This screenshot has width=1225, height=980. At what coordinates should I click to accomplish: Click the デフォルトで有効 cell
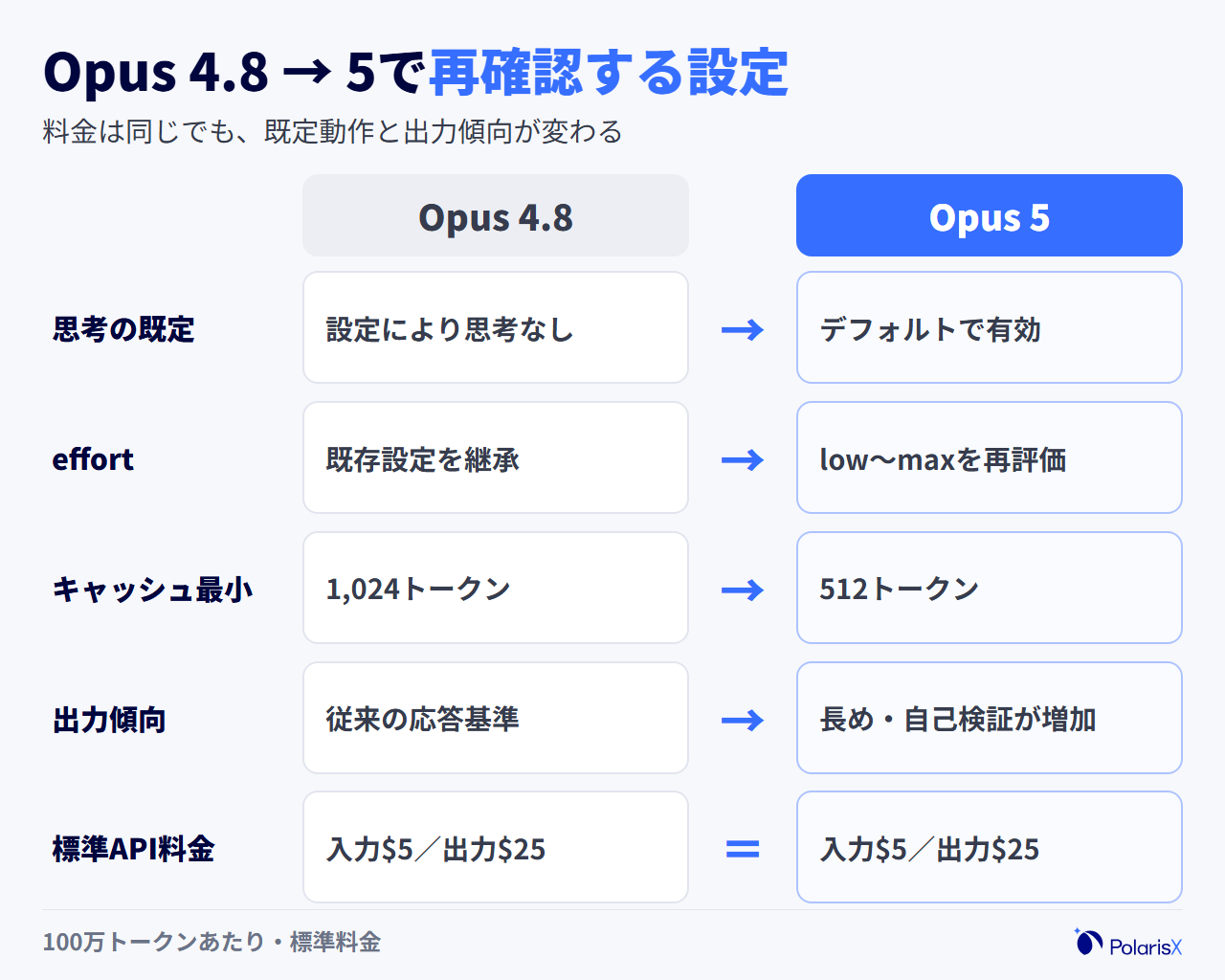(x=990, y=327)
